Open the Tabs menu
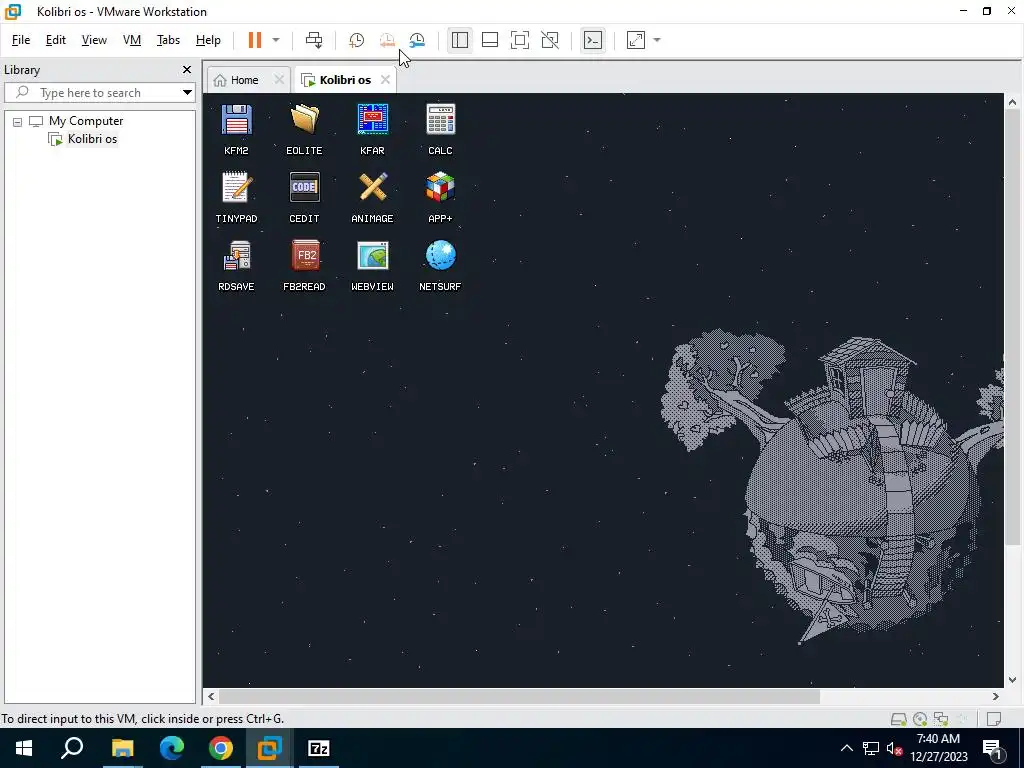 click(x=168, y=40)
